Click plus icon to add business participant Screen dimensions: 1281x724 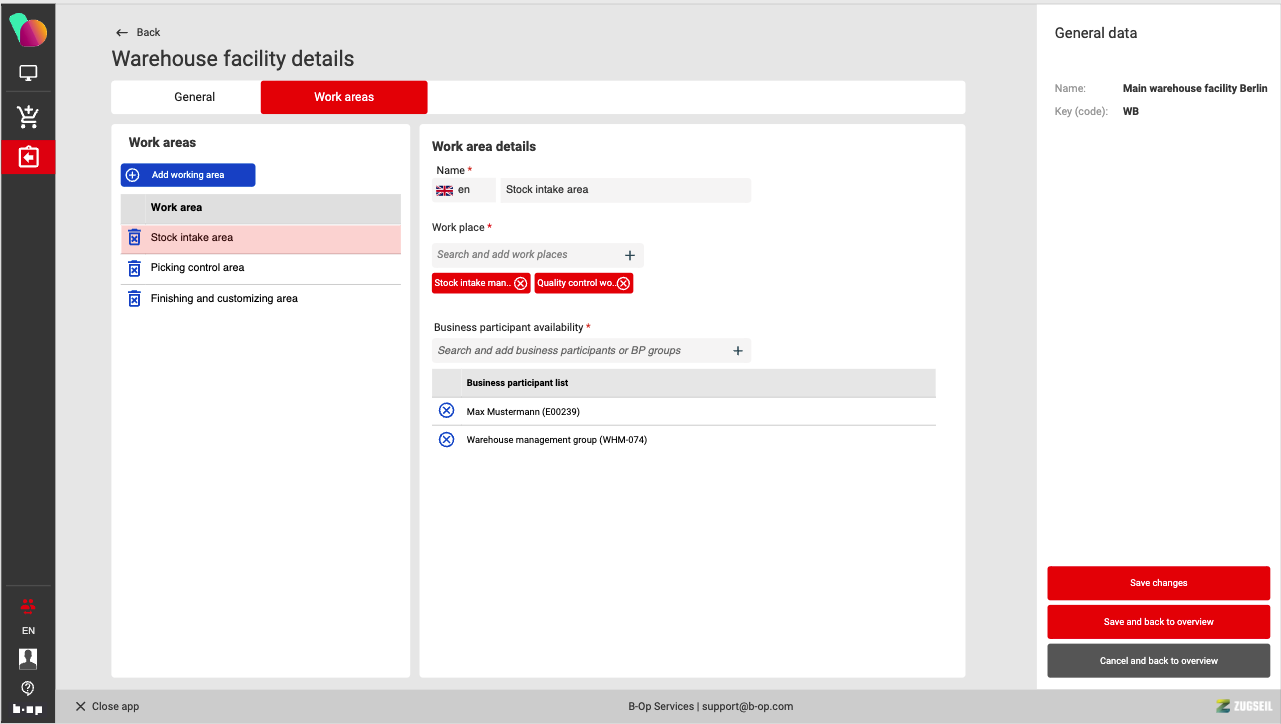(738, 351)
